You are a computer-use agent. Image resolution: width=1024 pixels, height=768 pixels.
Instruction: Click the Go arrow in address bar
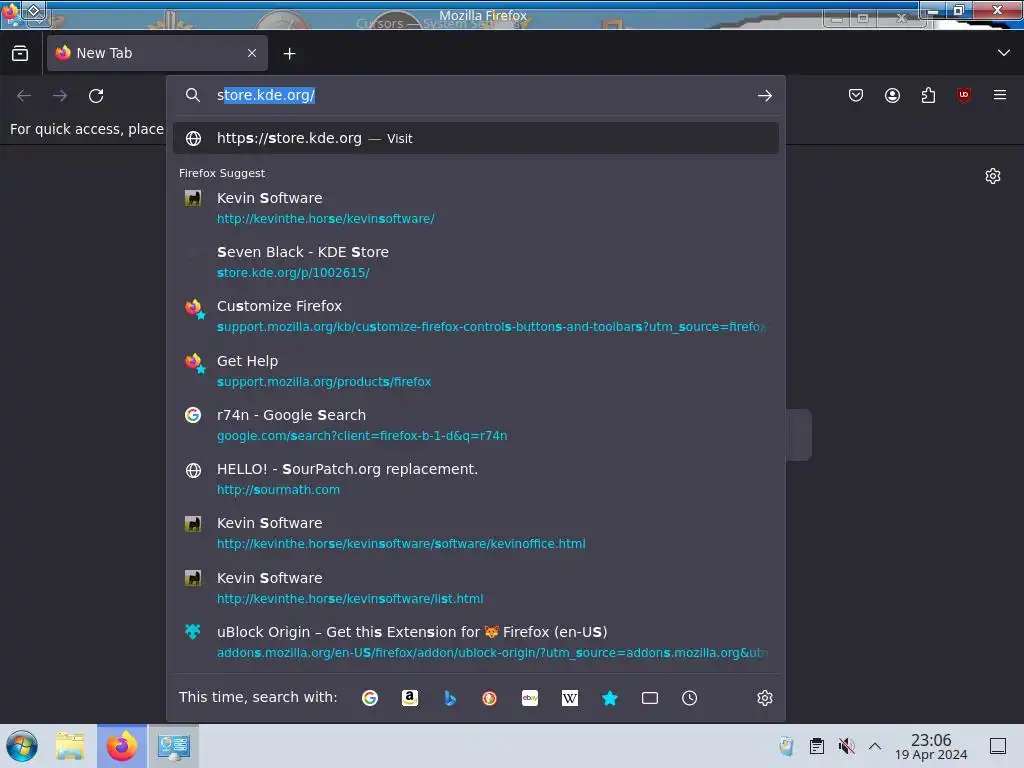click(x=765, y=95)
